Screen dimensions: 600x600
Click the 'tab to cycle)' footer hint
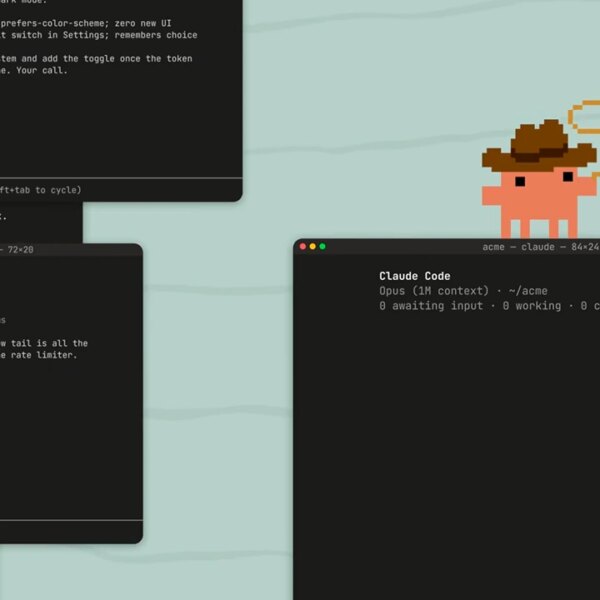(48, 190)
